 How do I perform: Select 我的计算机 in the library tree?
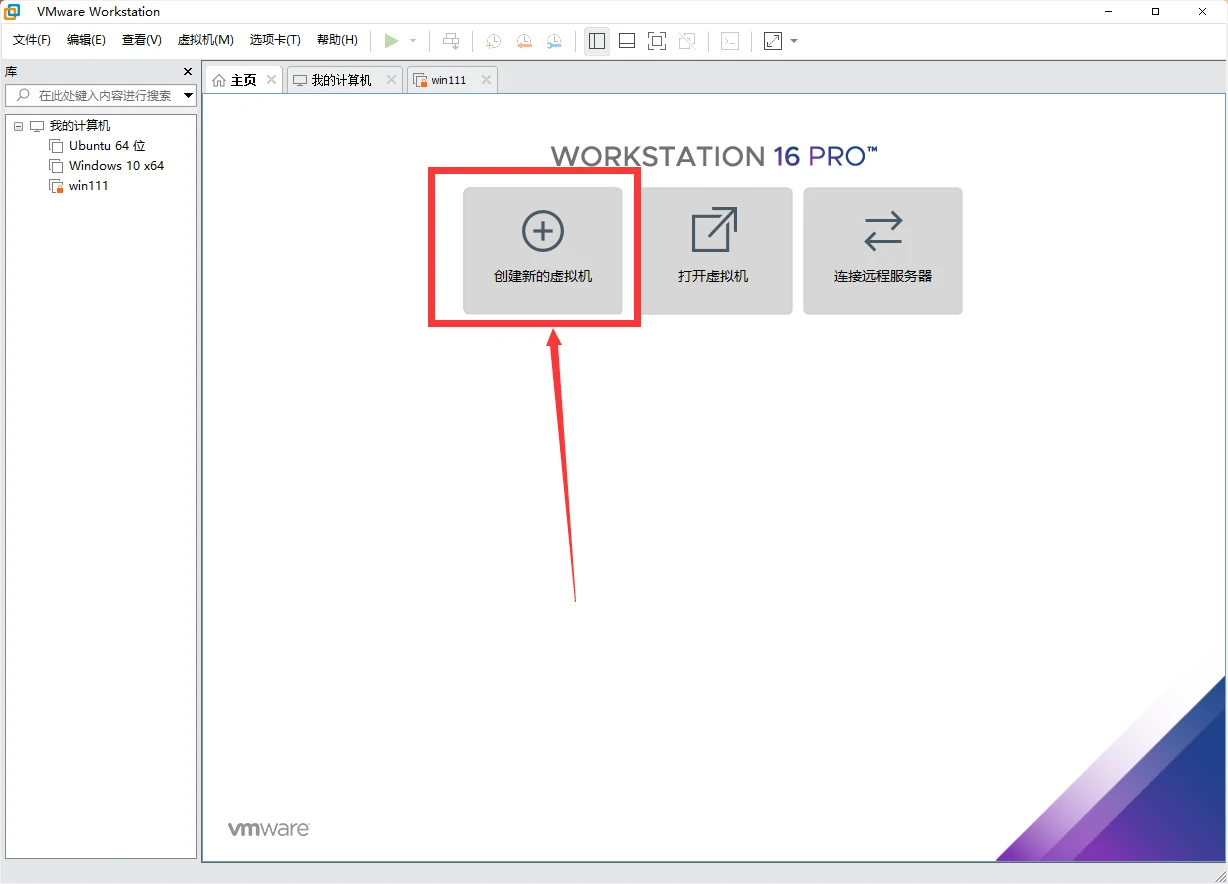80,126
